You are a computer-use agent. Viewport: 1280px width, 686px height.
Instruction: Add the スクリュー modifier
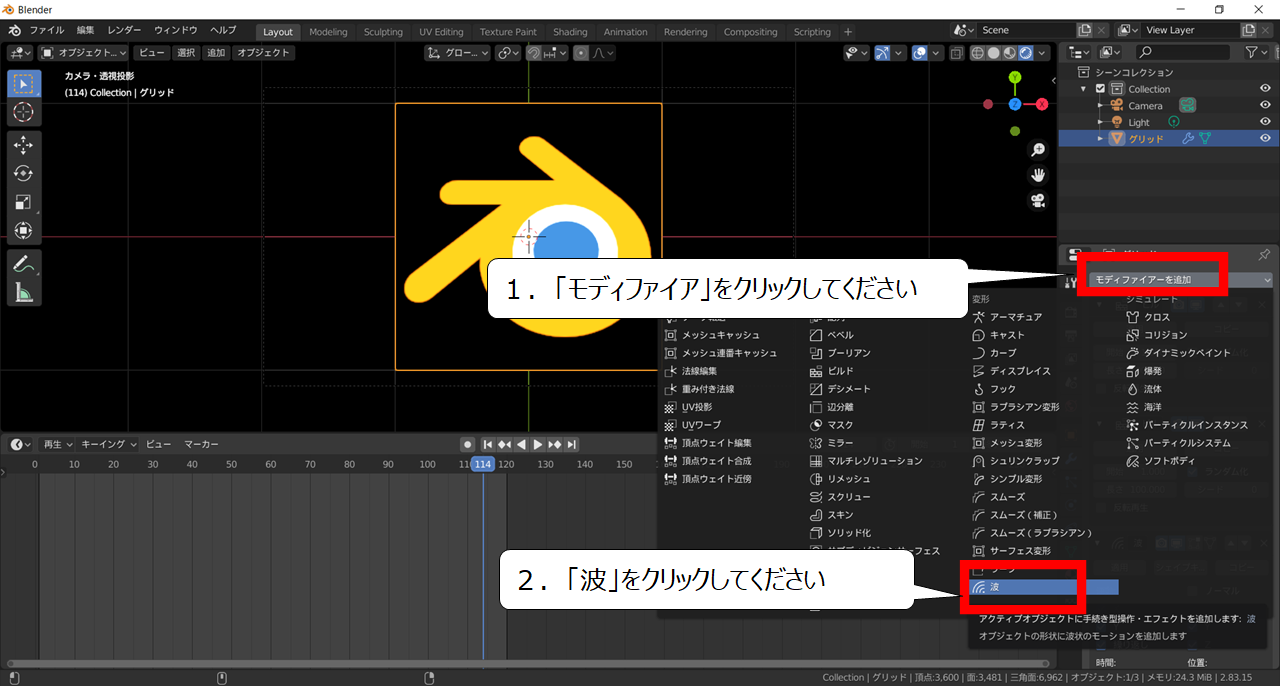point(840,497)
